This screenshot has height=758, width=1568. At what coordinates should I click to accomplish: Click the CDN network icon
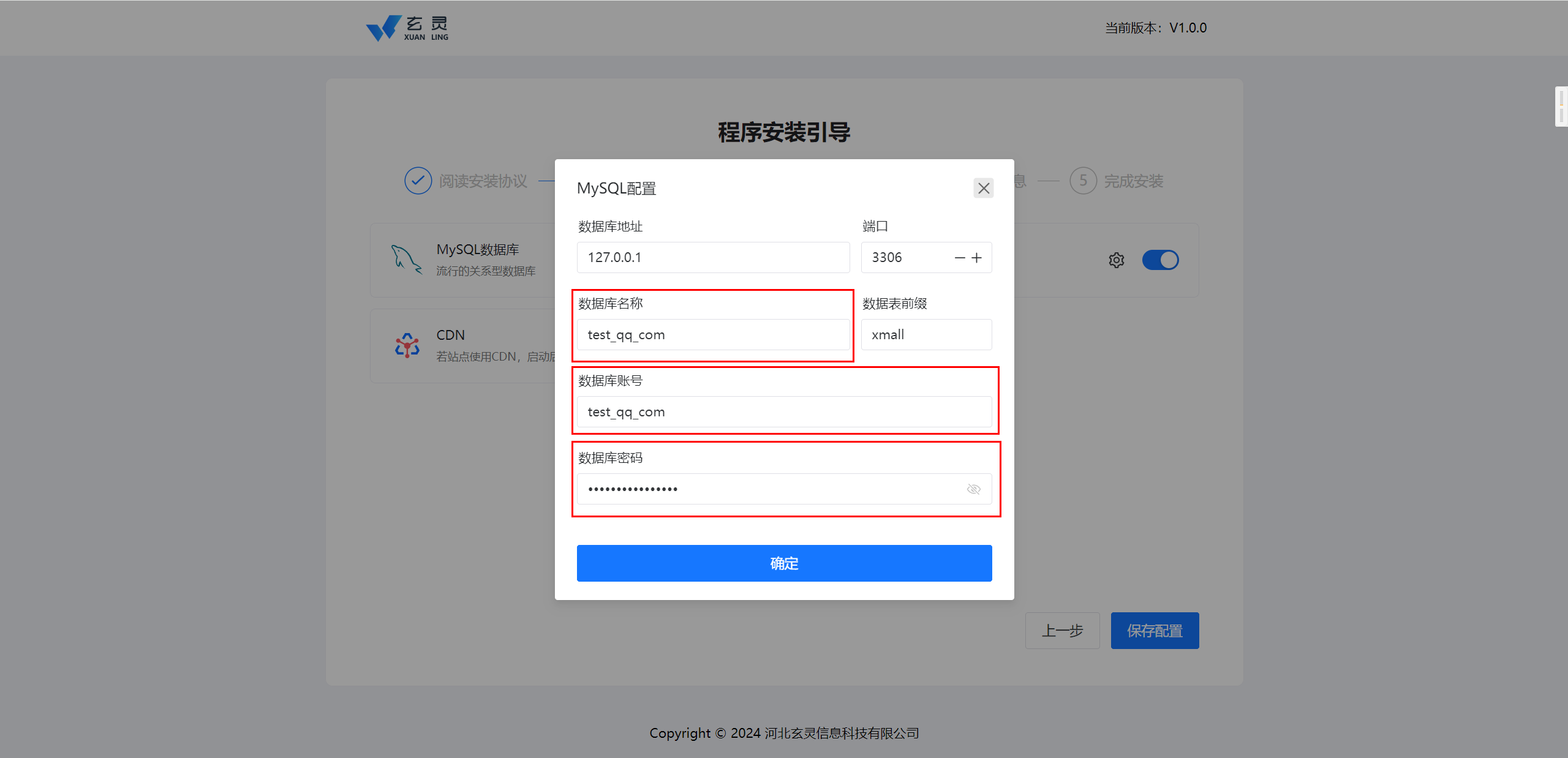tap(407, 345)
